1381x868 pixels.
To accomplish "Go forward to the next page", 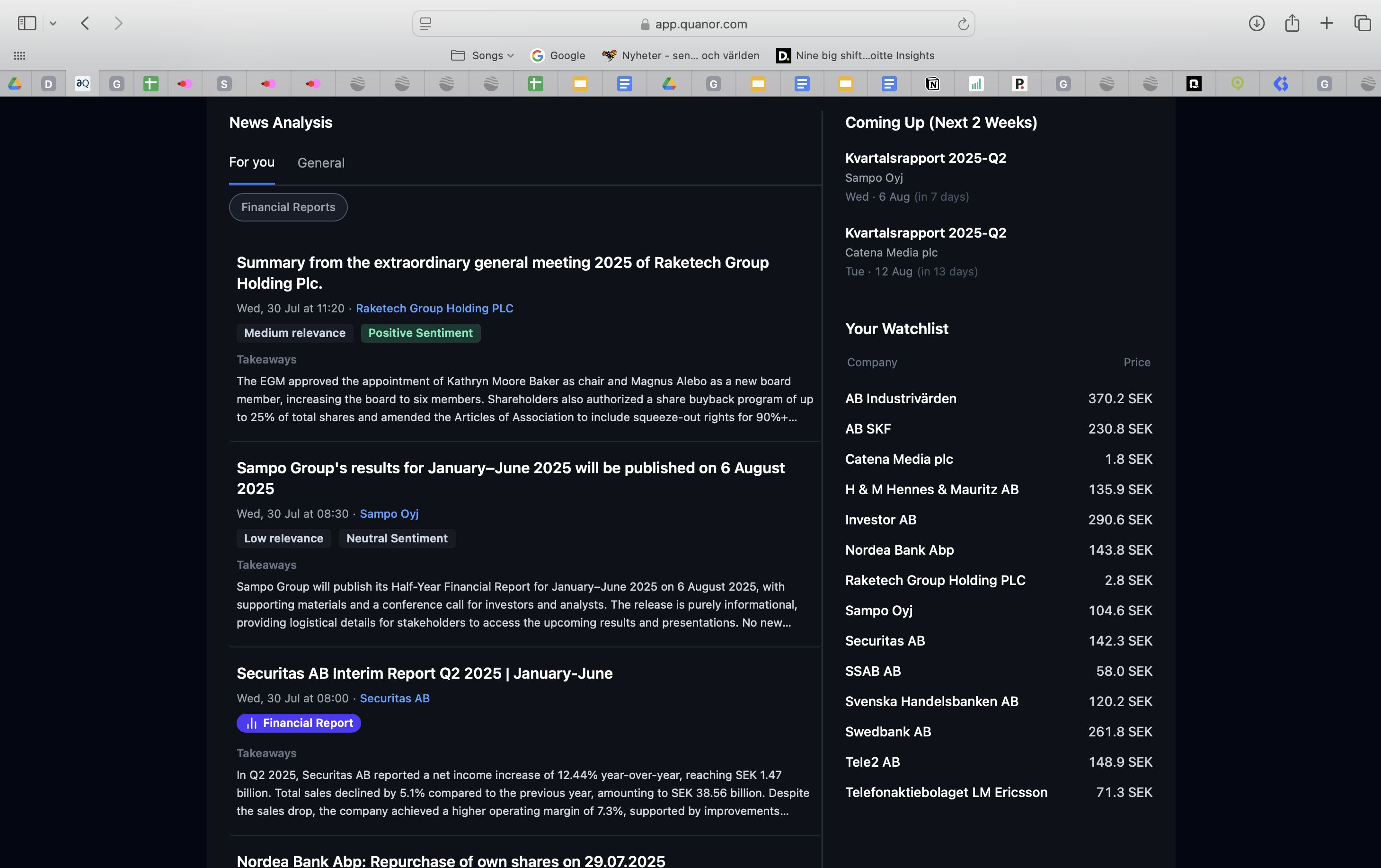I will (118, 24).
